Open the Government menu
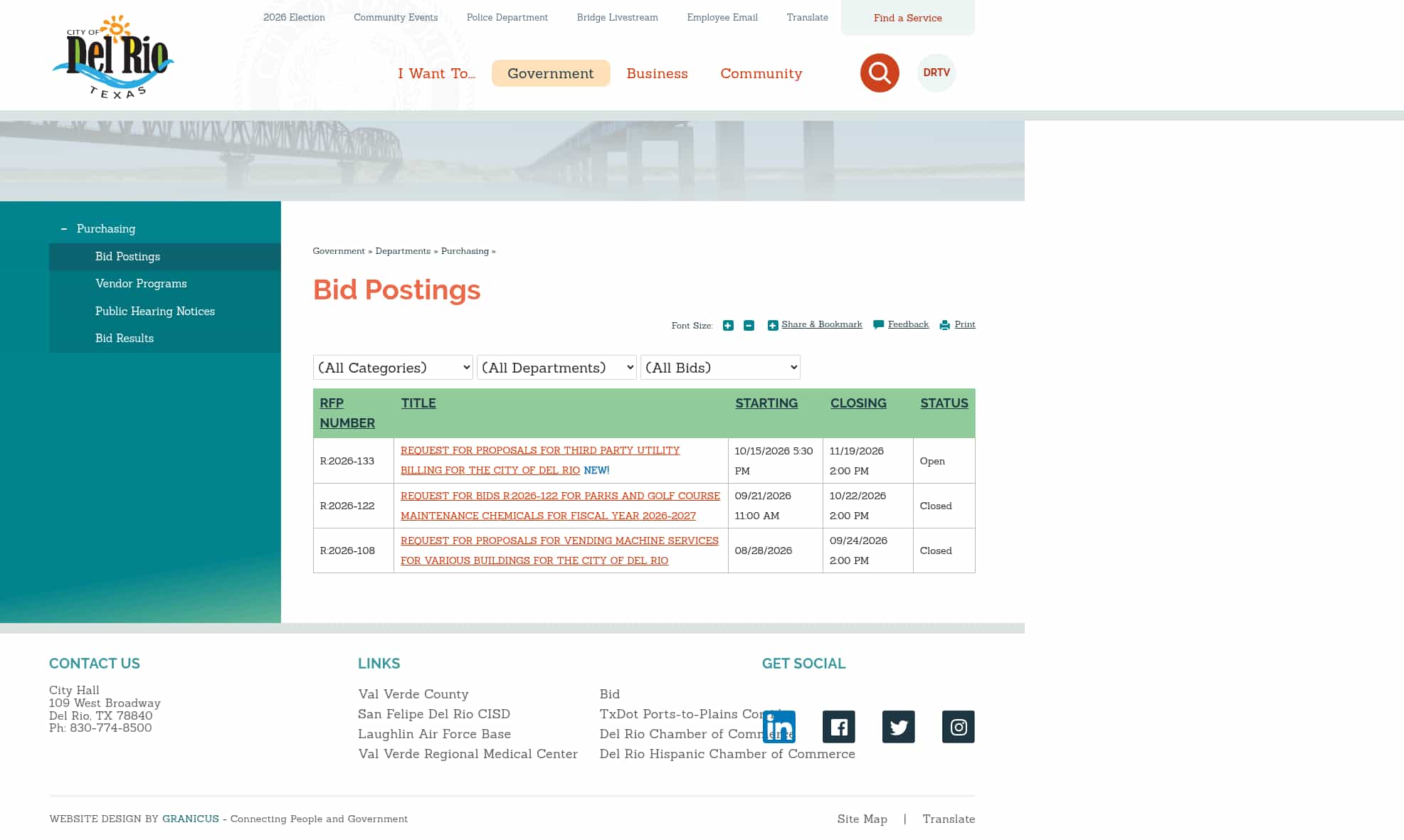The height and width of the screenshot is (840, 1404). click(x=551, y=73)
